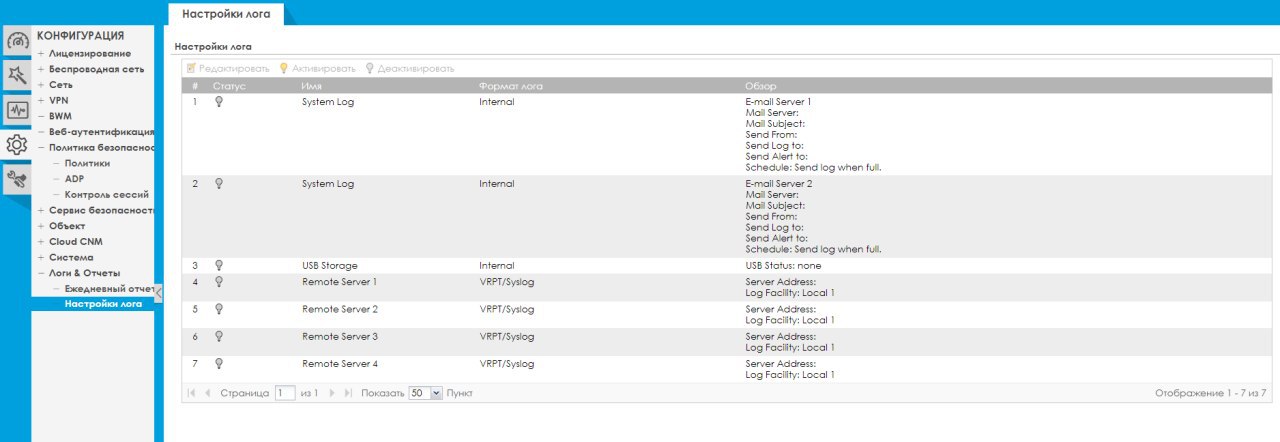Click the status bulb for Remote Server 1
This screenshot has height=442, width=1280.
pyautogui.click(x=219, y=282)
